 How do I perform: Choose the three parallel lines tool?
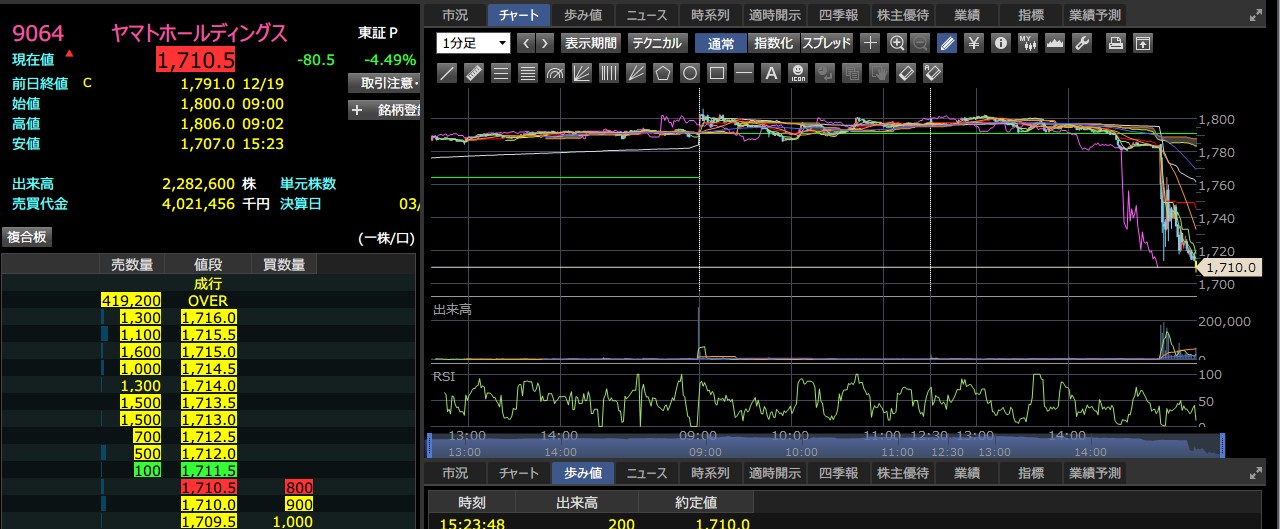(501, 73)
